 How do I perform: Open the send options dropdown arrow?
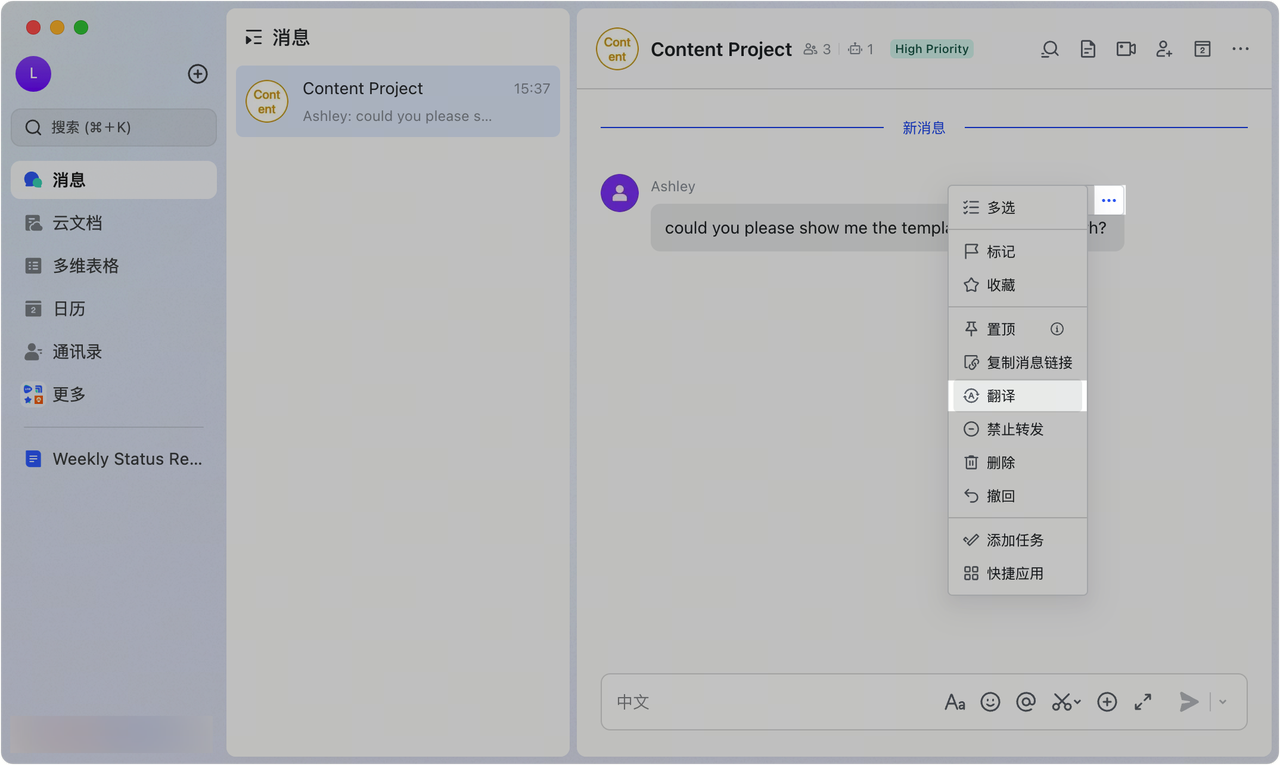[1222, 702]
